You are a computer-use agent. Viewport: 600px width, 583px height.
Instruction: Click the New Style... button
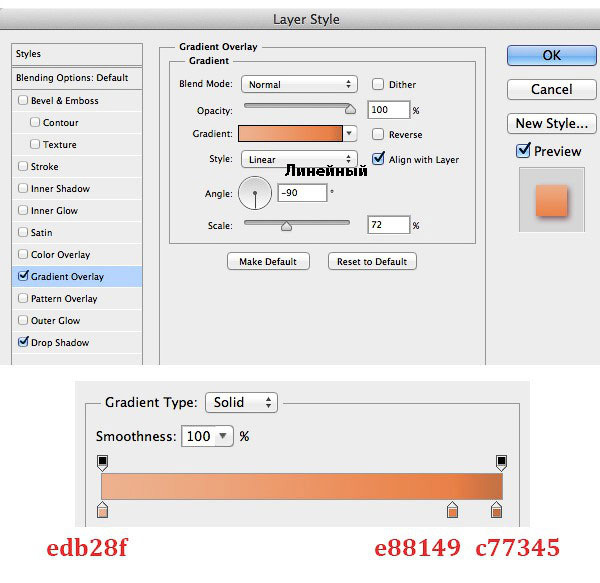coord(551,123)
